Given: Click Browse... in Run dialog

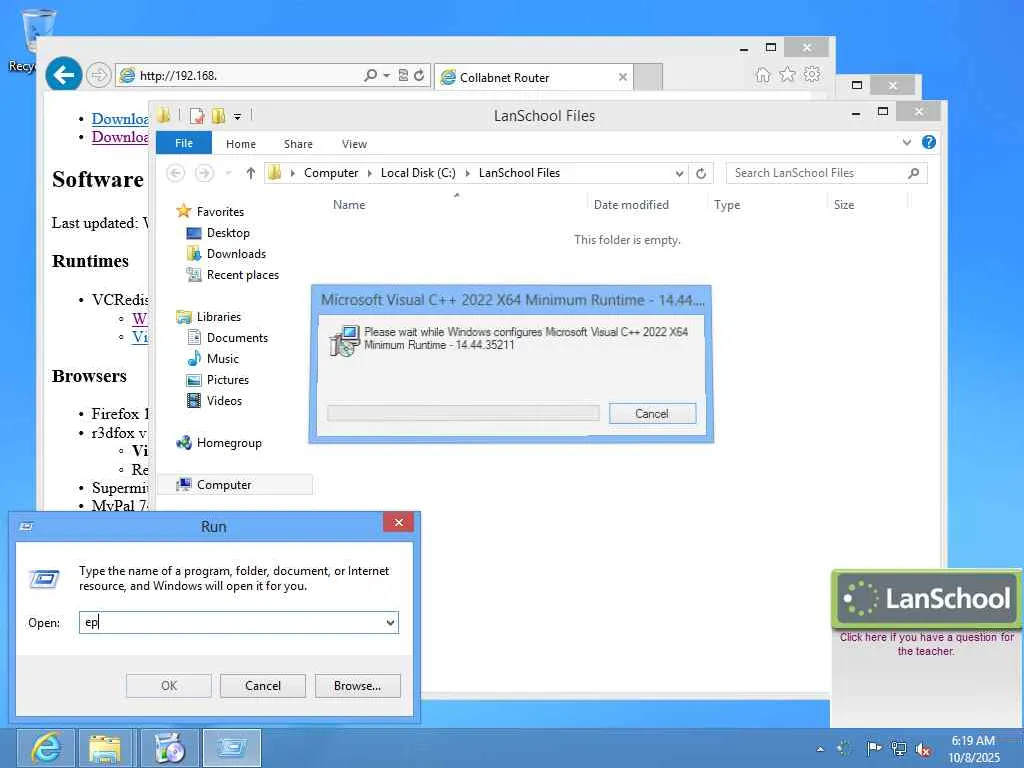Looking at the screenshot, I should [357, 686].
